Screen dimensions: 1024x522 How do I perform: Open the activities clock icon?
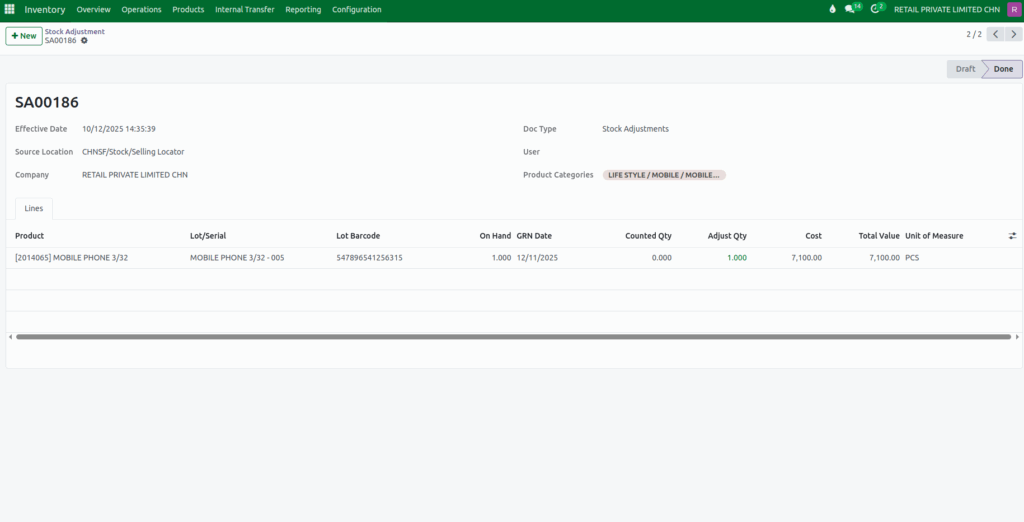pos(875,9)
